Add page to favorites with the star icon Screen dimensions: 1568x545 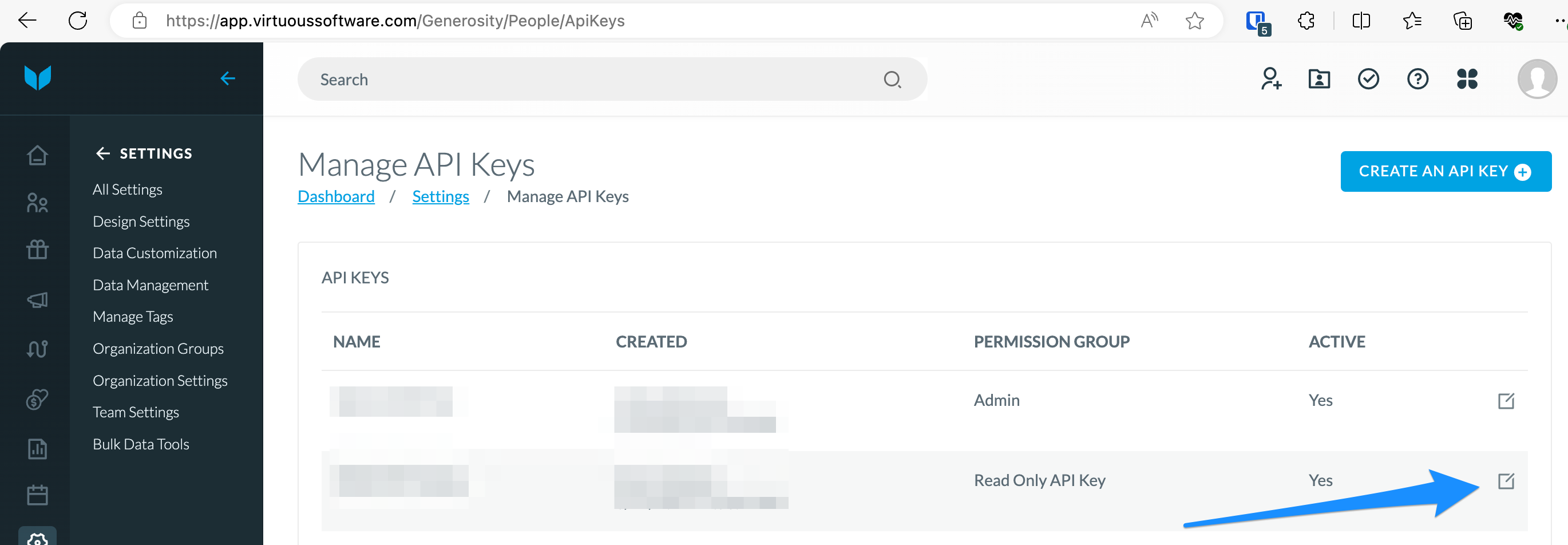point(1195,21)
